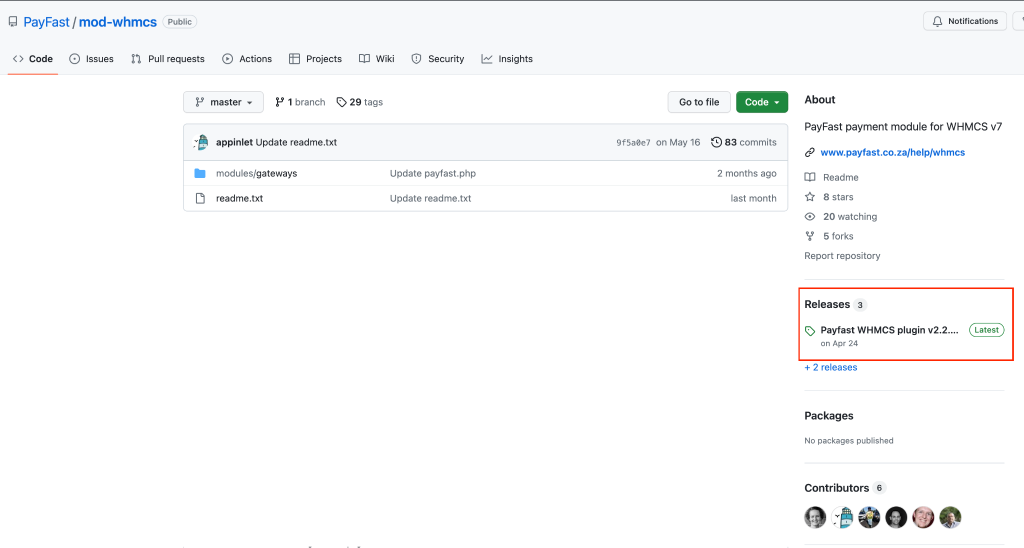
Task: Click the fourth contributor avatar
Action: (896, 517)
